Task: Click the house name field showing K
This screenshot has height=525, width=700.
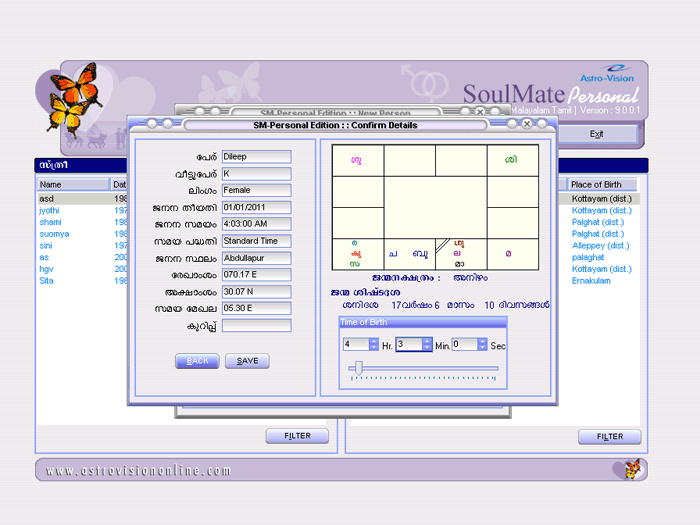Action: point(257,174)
